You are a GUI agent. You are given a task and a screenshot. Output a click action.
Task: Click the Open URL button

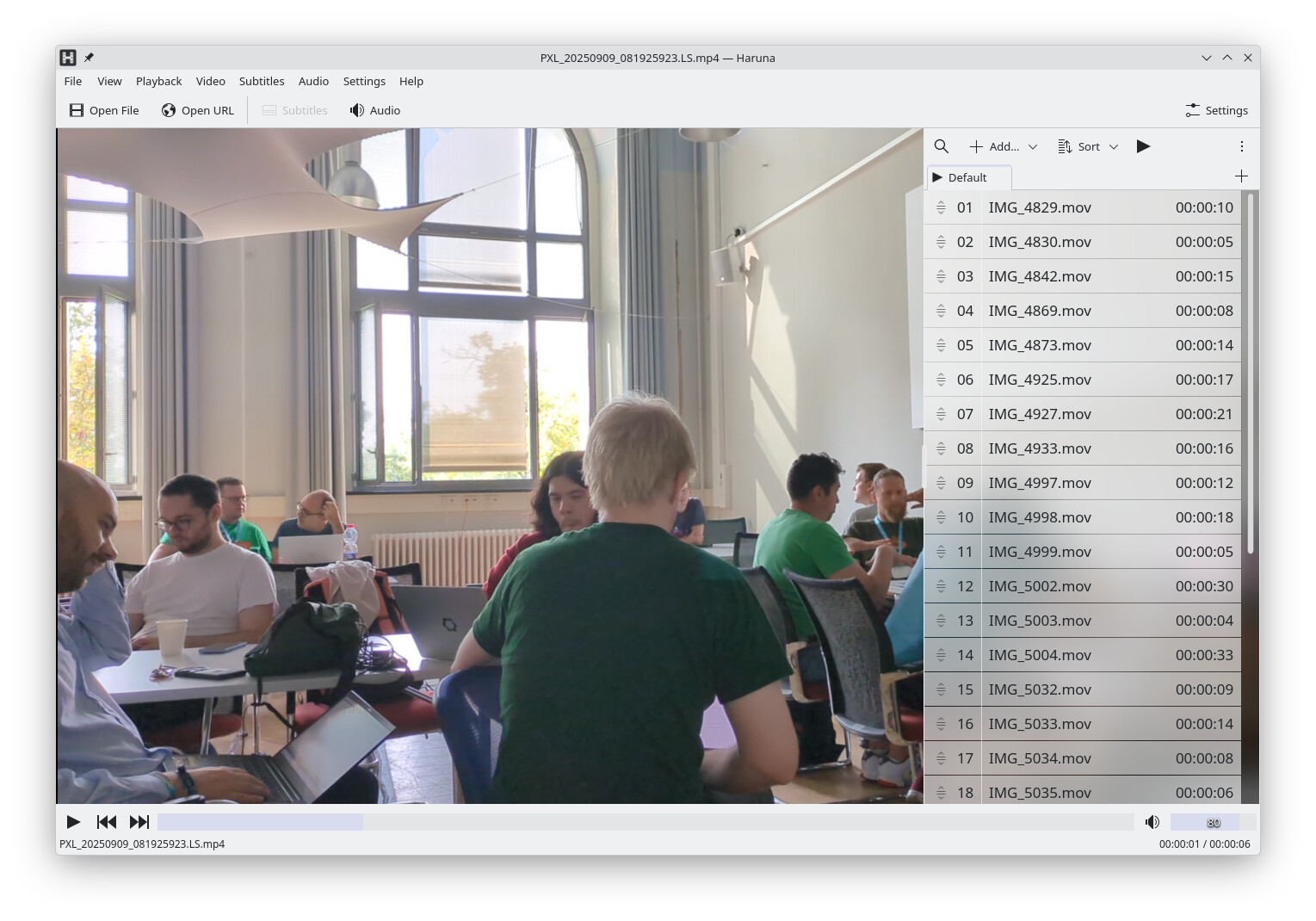coord(198,110)
